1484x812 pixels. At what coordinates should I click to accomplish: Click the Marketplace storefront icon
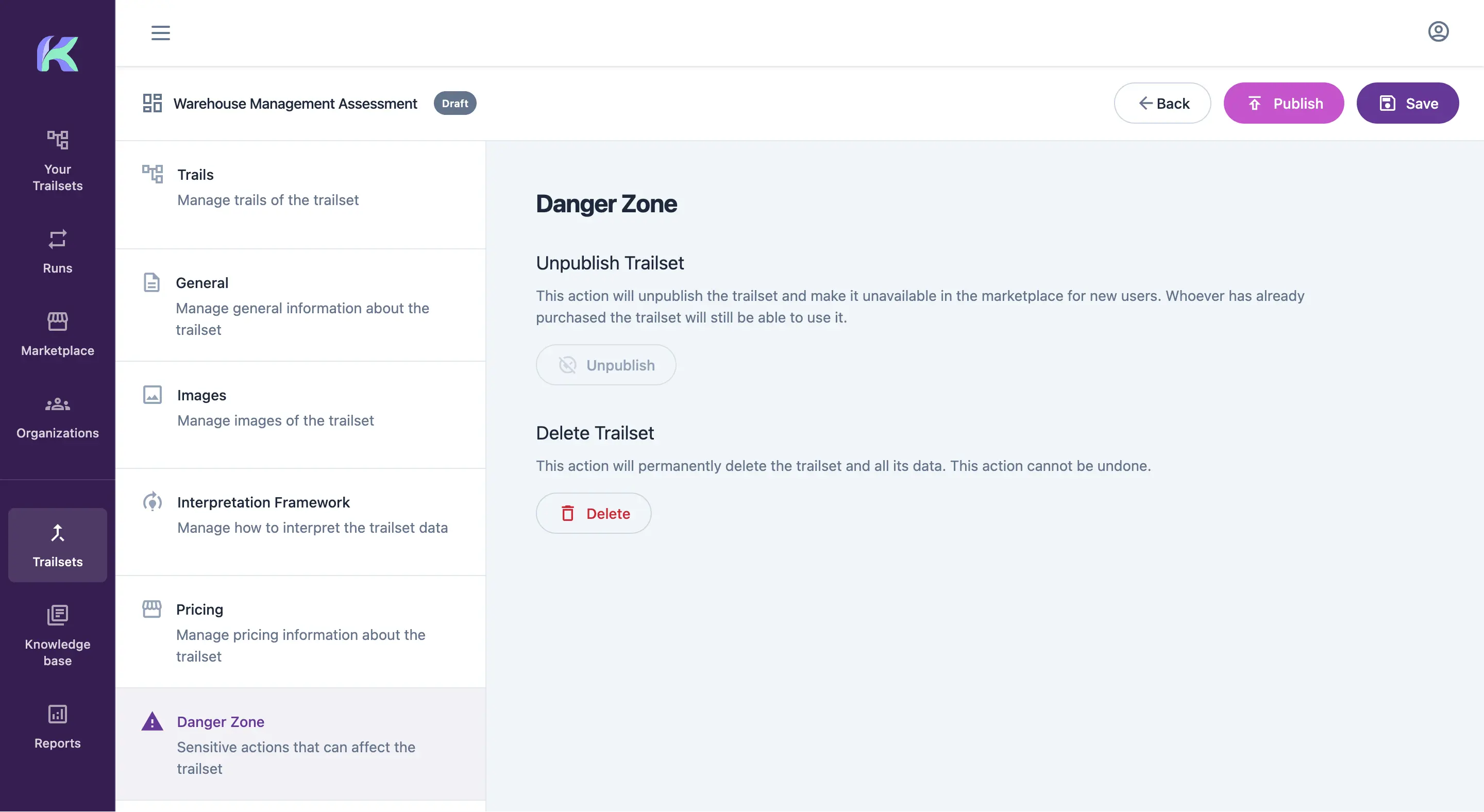pyautogui.click(x=58, y=322)
